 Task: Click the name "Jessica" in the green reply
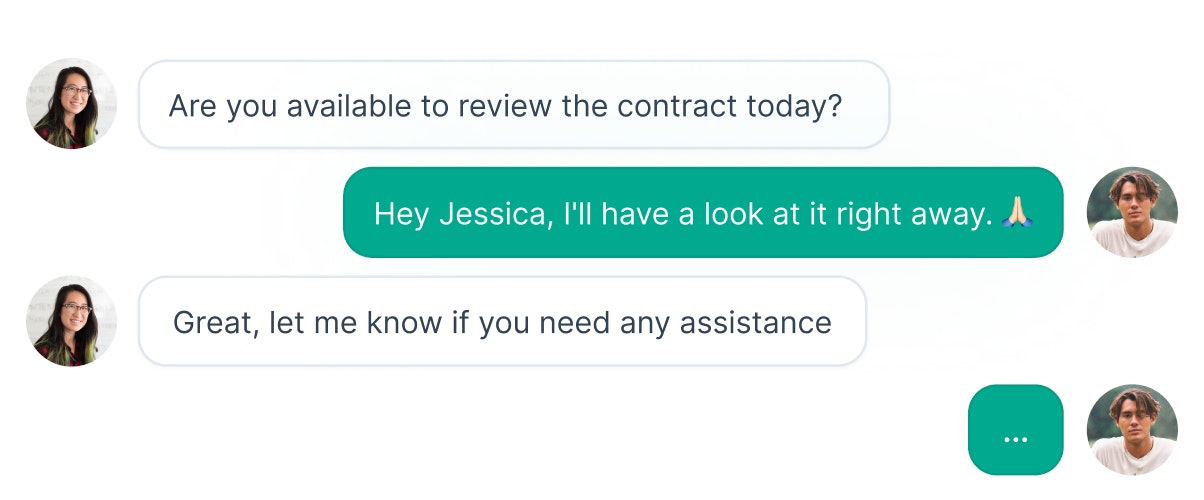point(495,213)
